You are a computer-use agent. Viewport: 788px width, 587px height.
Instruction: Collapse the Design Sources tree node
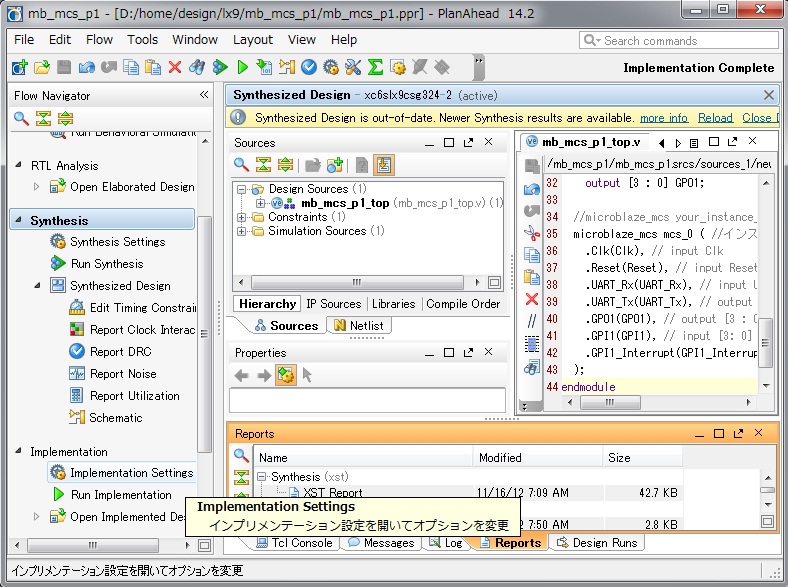coord(241,189)
